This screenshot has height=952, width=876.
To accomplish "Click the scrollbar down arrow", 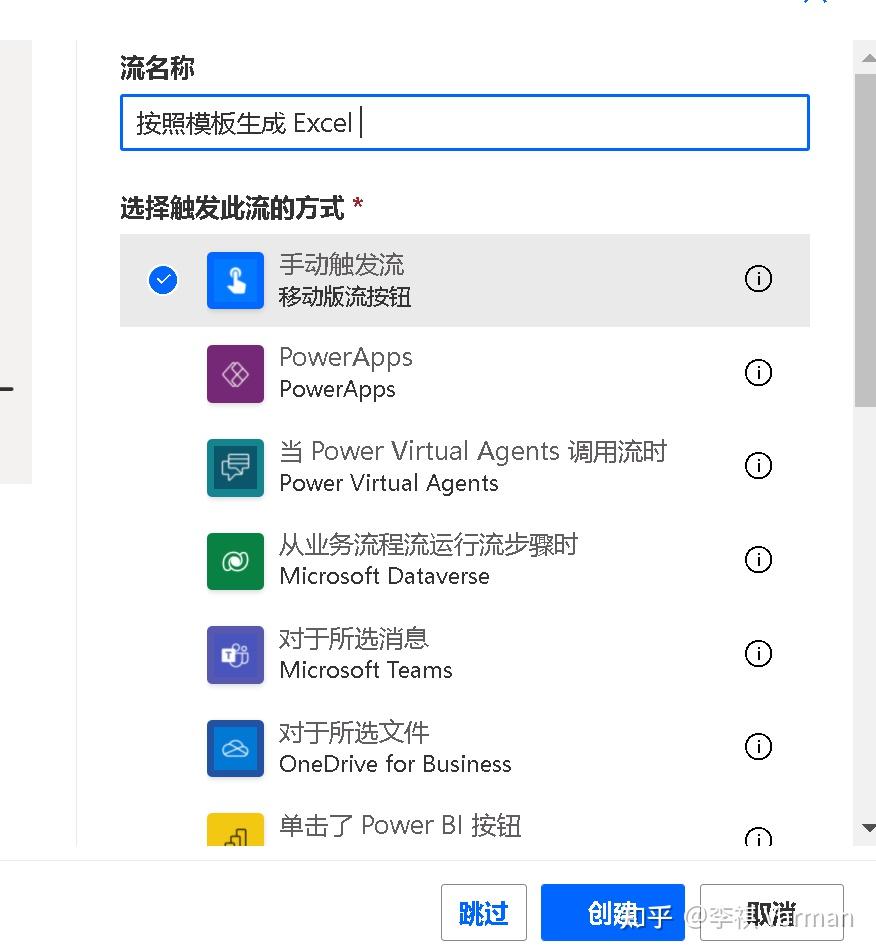I will click(x=867, y=828).
